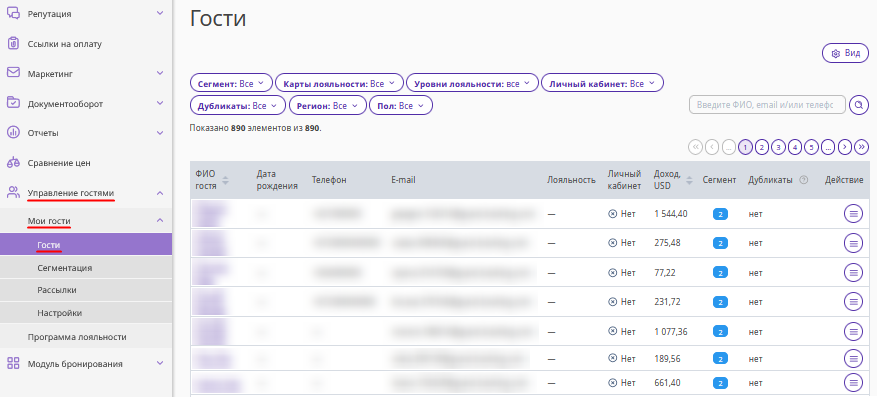The width and height of the screenshot is (877, 397).
Task: Go to page 2
Action: coord(761,147)
